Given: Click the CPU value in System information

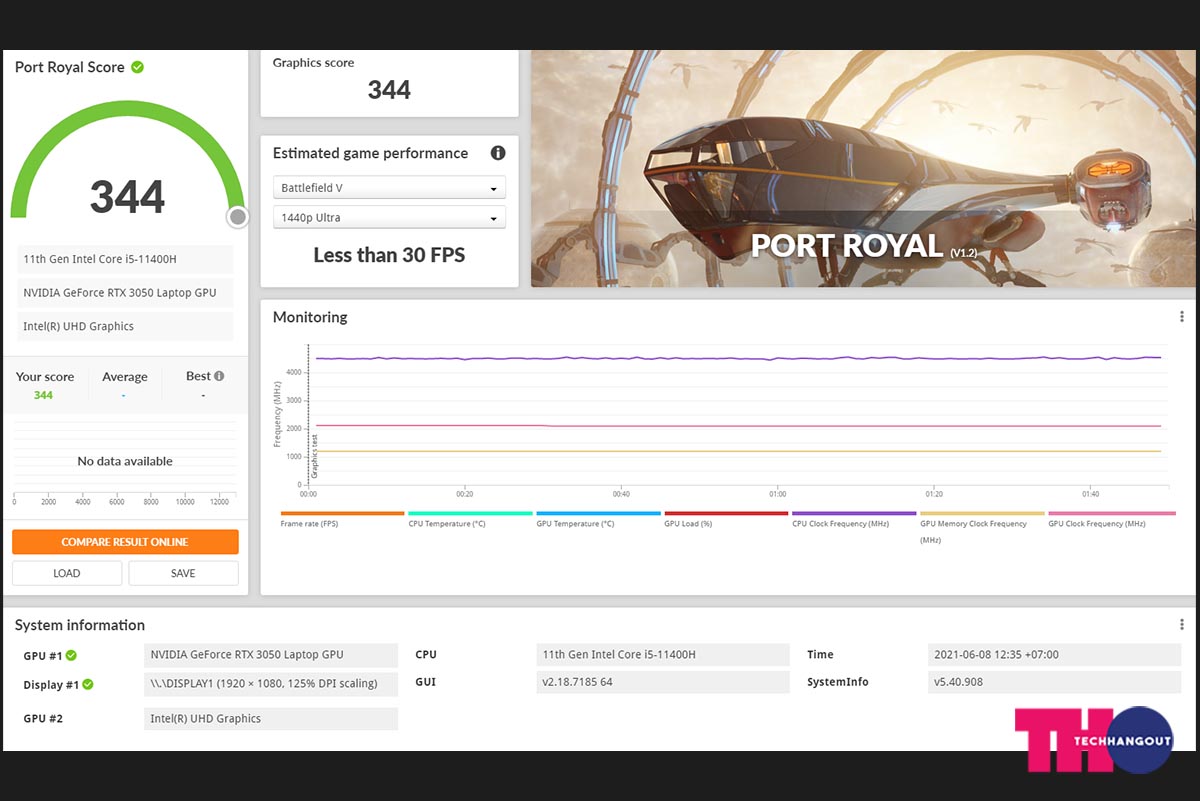Looking at the screenshot, I should (662, 655).
